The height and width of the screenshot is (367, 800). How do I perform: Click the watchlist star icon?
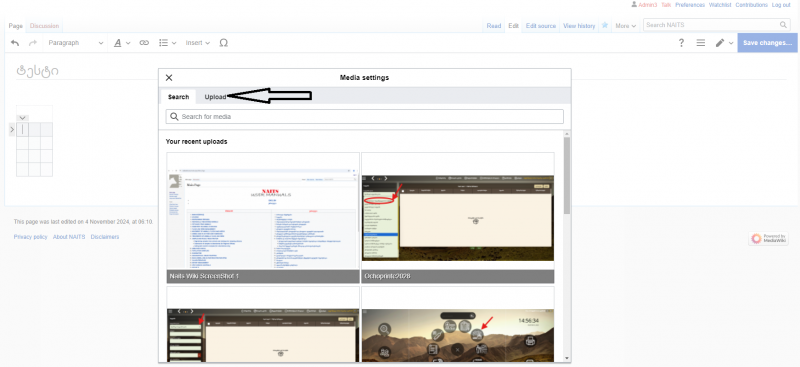(x=605, y=25)
